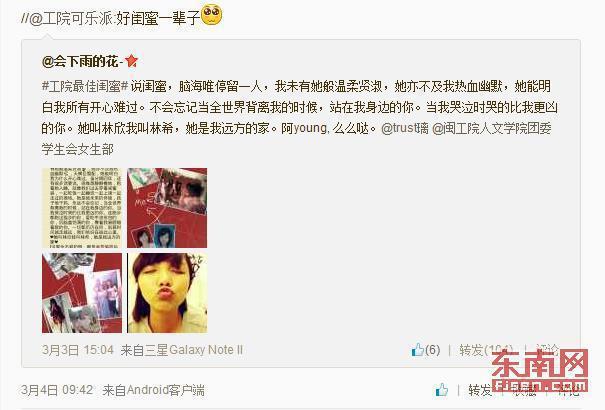
Task: Open the selfie thumbnail of girl pouting
Action: pyautogui.click(x=167, y=293)
